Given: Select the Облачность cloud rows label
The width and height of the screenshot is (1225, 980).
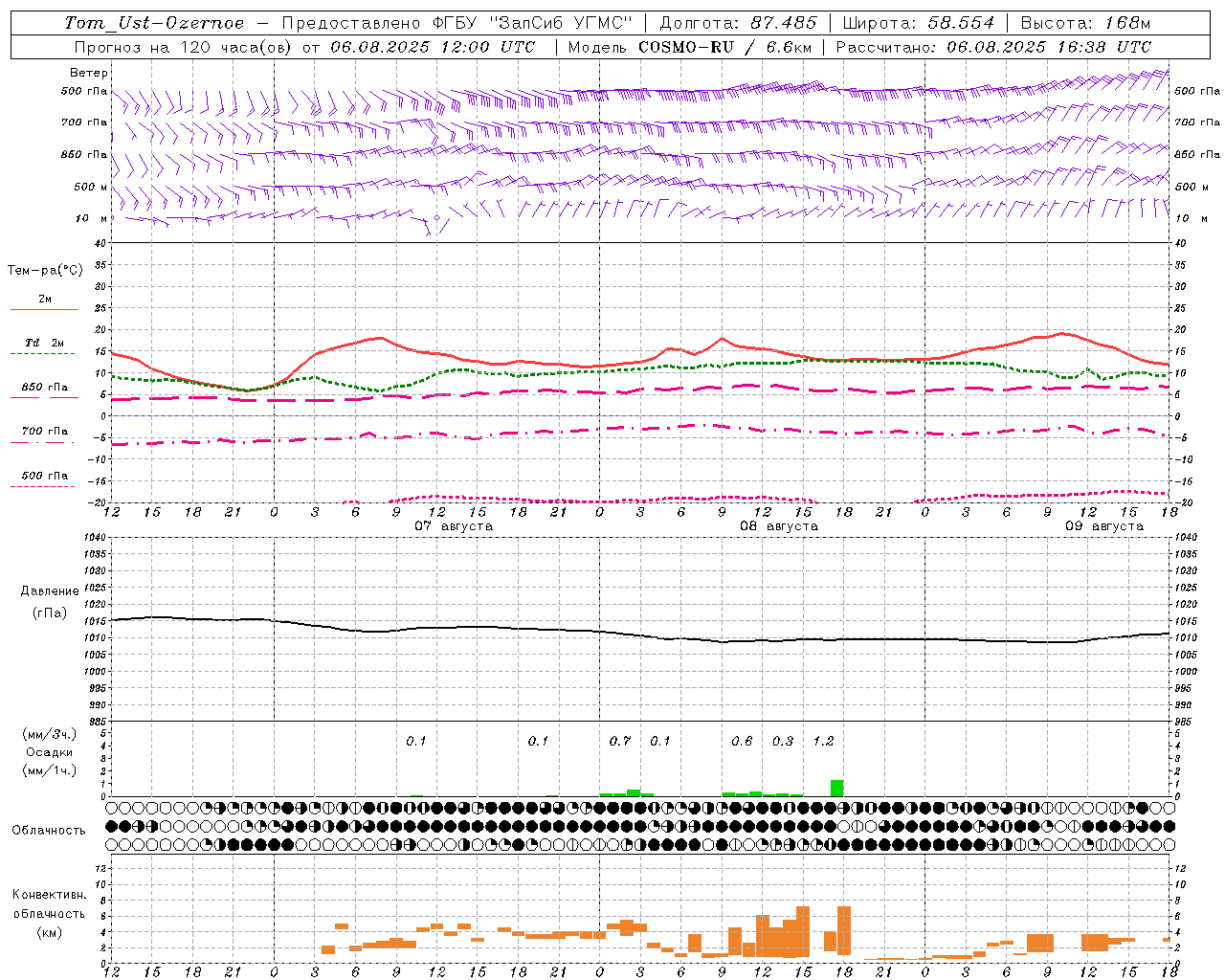Looking at the screenshot, I should pos(49,830).
